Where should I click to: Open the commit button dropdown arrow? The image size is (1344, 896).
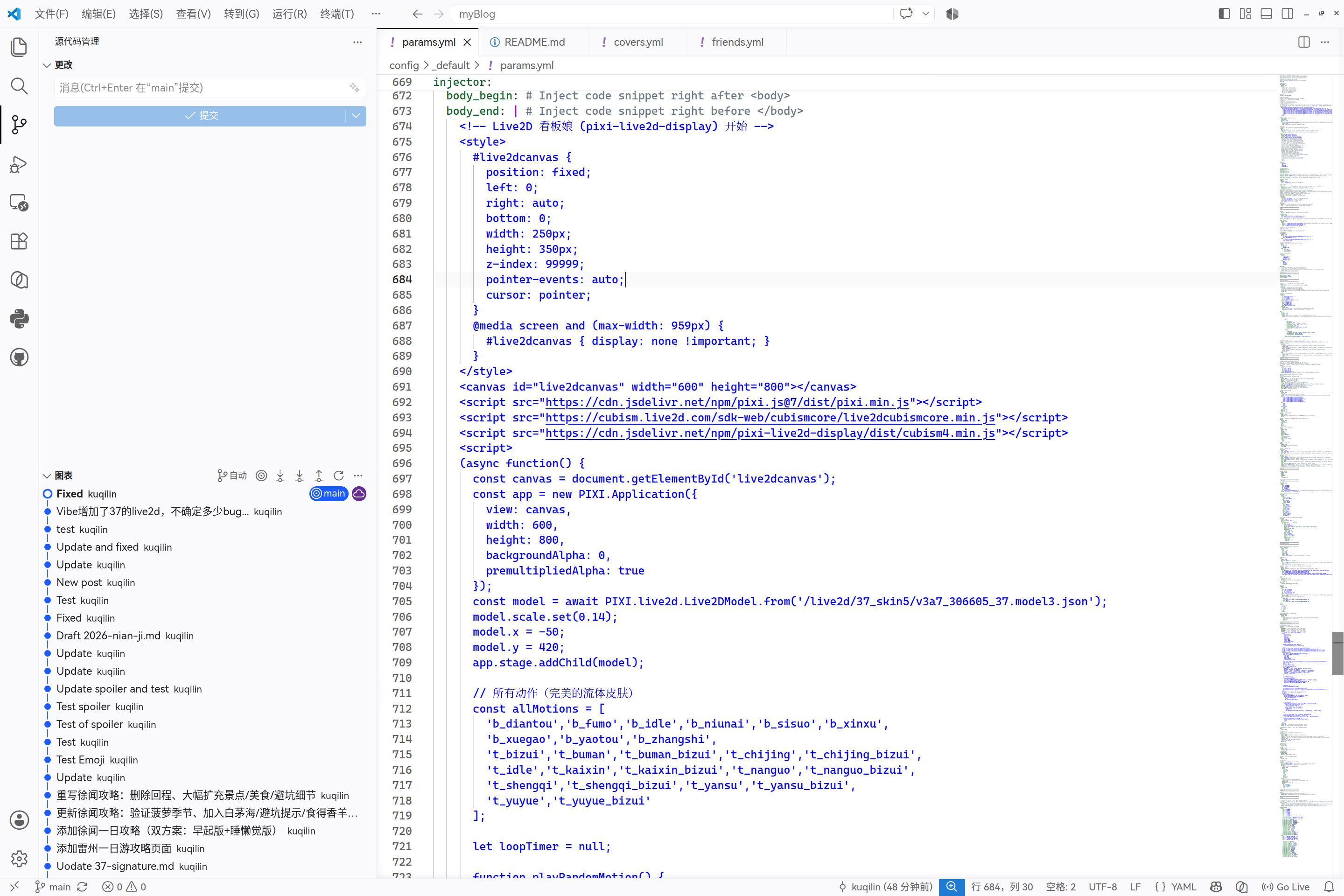tap(356, 115)
